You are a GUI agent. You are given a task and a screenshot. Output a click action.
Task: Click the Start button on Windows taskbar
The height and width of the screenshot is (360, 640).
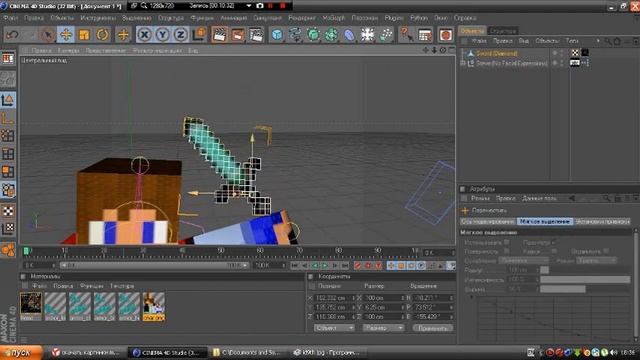(x=21, y=353)
